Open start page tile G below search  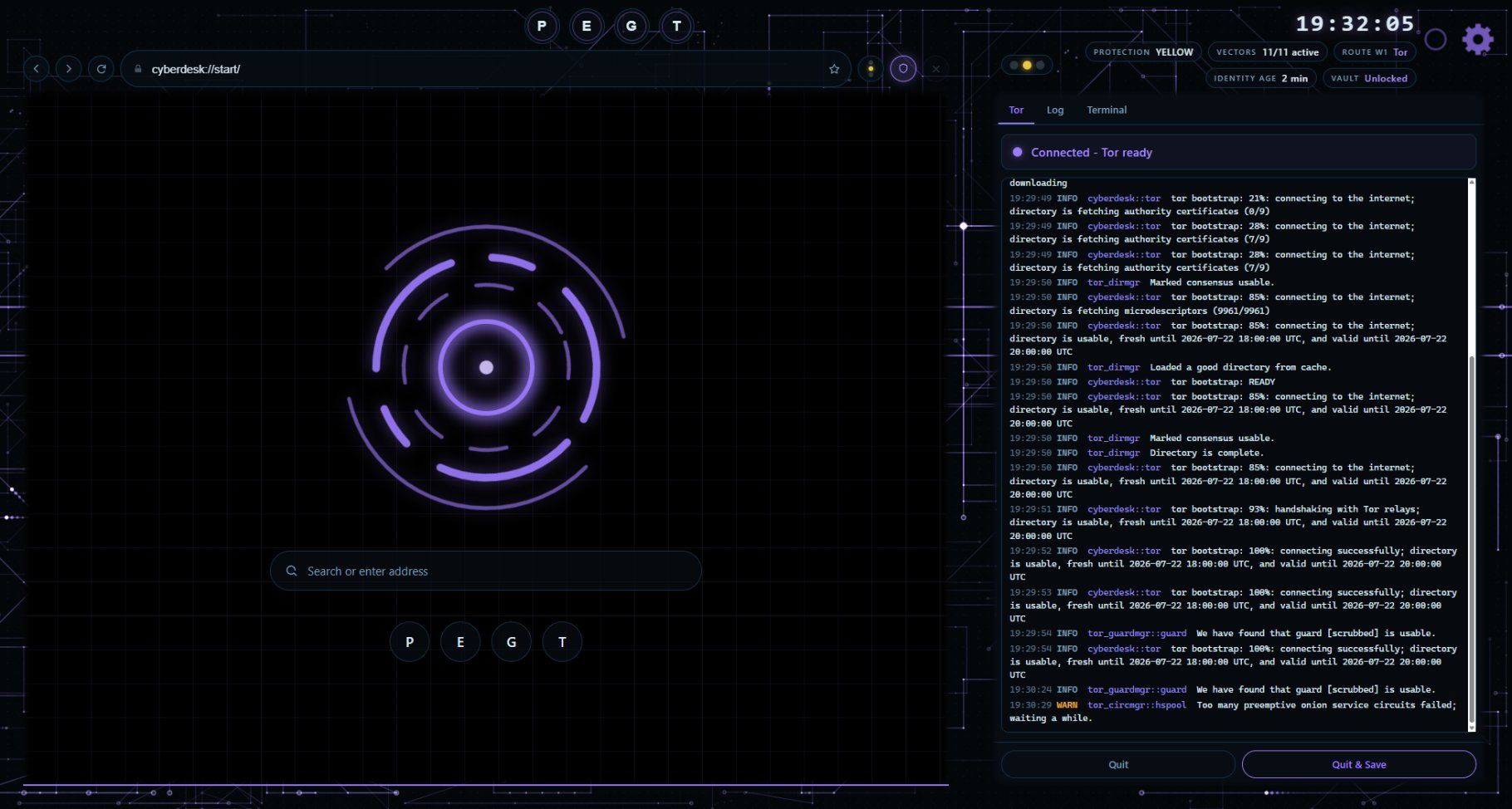(x=511, y=642)
